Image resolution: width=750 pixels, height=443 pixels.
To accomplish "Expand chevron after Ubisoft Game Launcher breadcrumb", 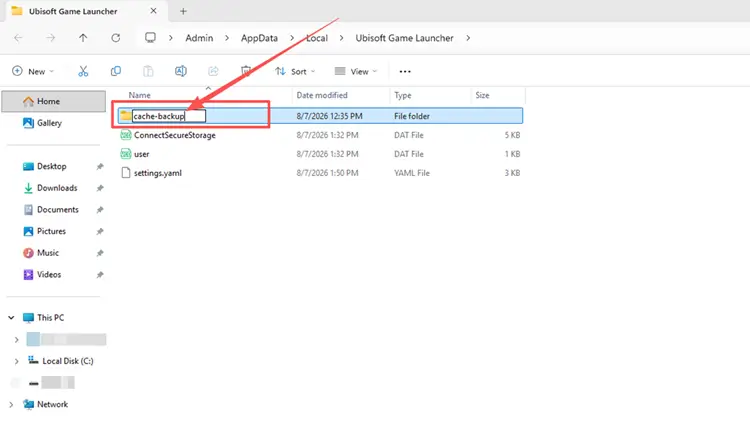I will click(468, 38).
